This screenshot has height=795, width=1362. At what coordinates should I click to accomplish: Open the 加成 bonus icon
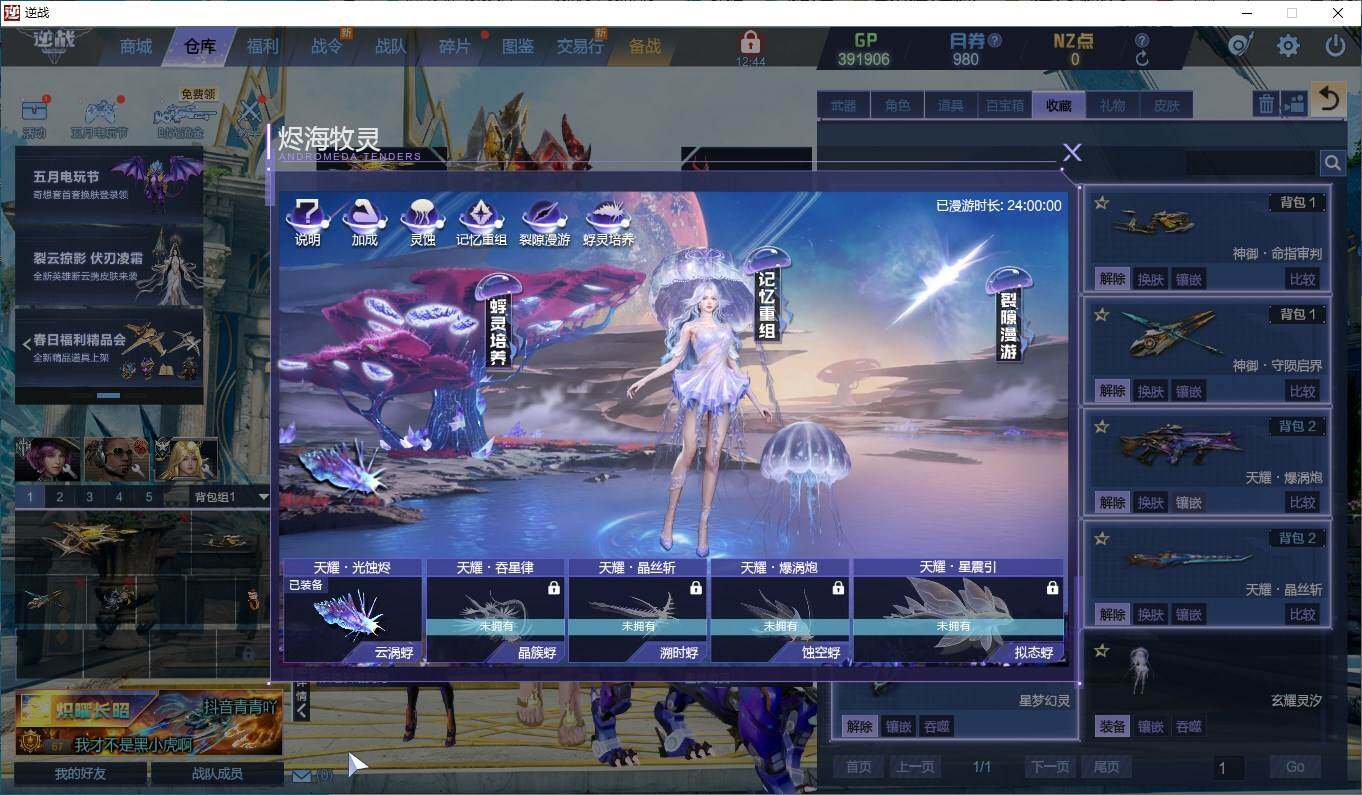[x=364, y=221]
